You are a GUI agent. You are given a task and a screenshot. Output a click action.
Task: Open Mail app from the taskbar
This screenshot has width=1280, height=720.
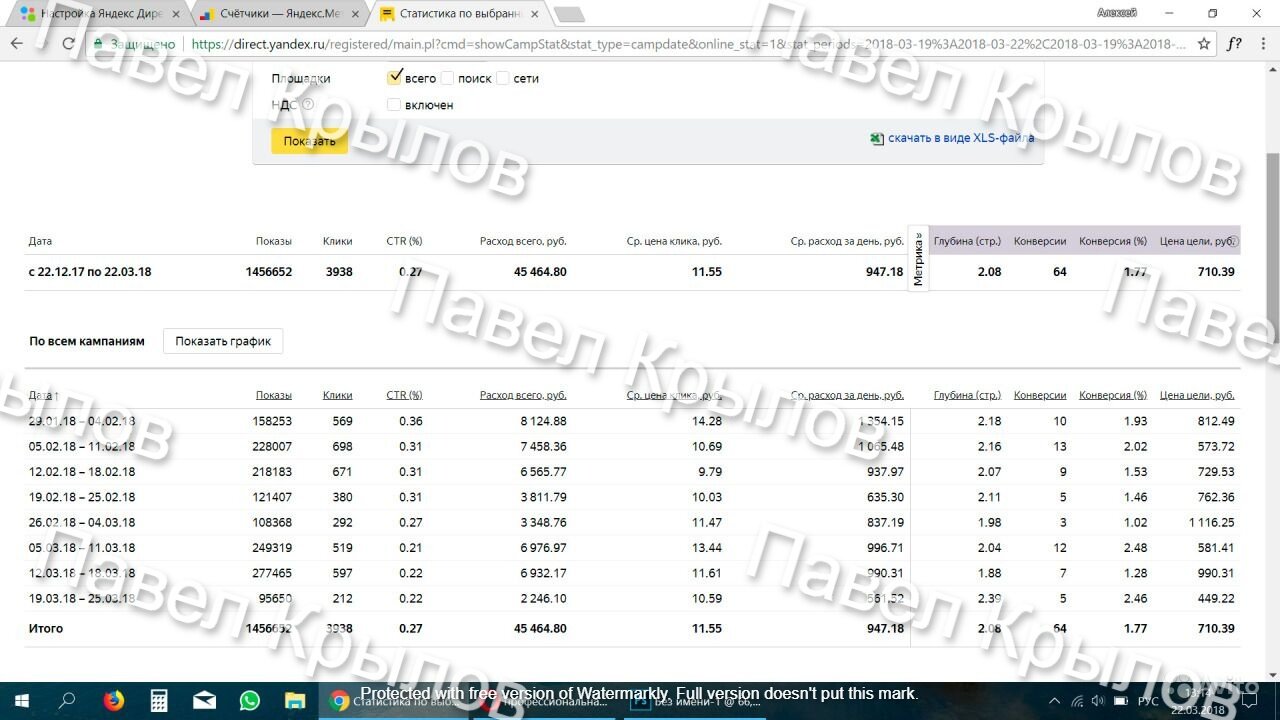(x=204, y=701)
